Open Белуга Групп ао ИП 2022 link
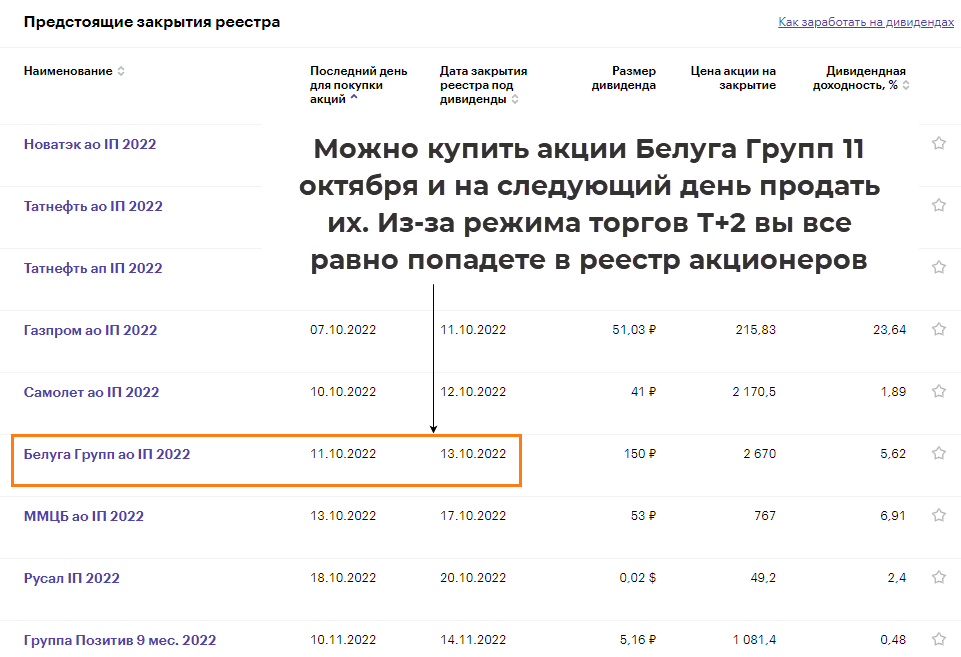Screen dimensions: 961x657 pos(106,454)
